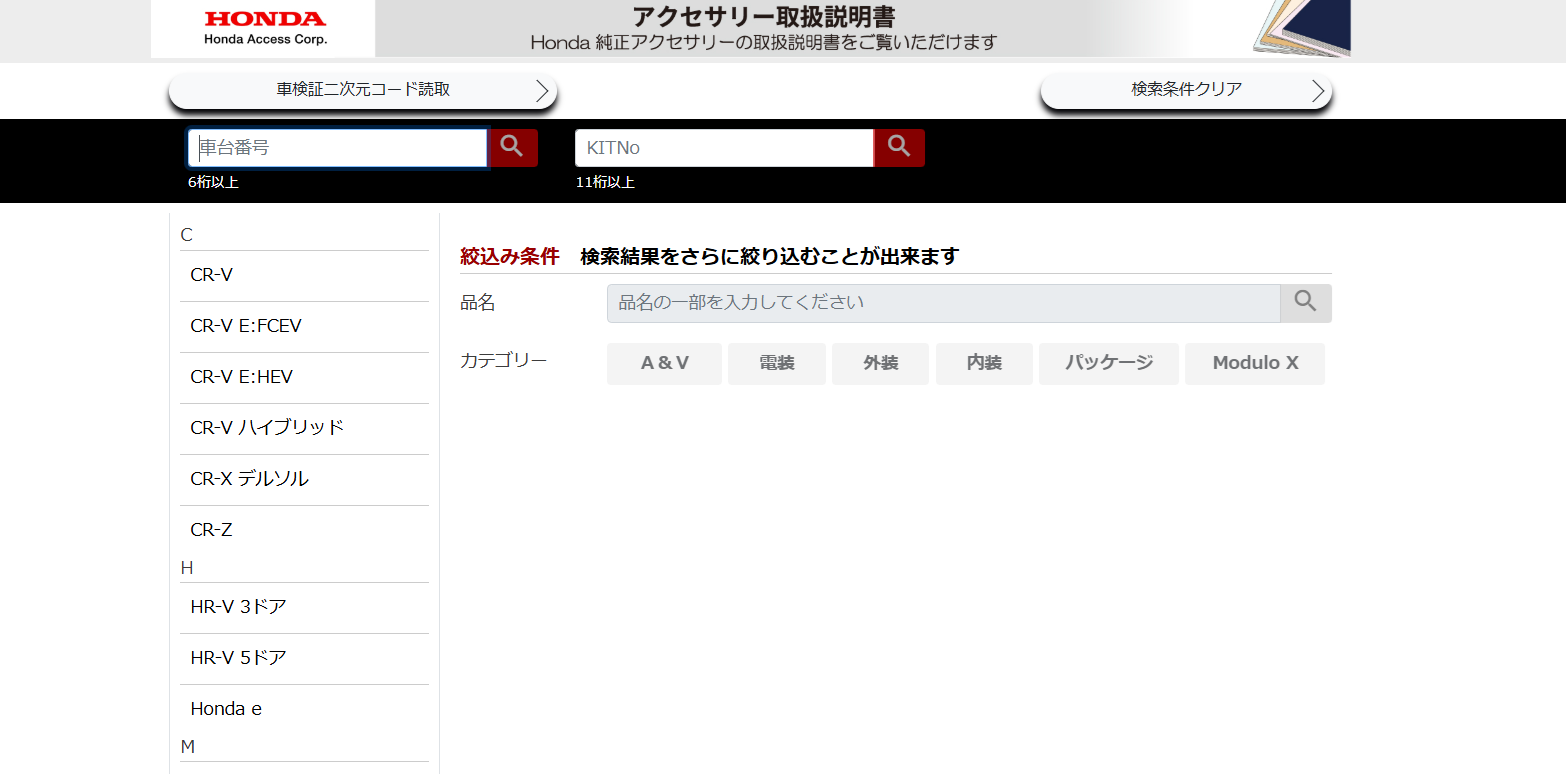Click the KITNo search magnifier icon
This screenshot has width=1566, height=774.
(899, 148)
